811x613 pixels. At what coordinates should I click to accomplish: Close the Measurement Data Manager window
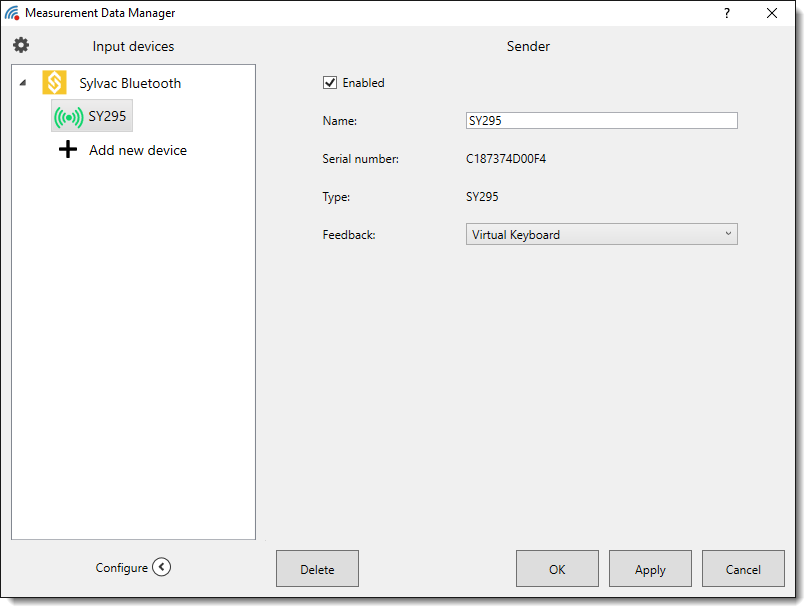[x=772, y=13]
